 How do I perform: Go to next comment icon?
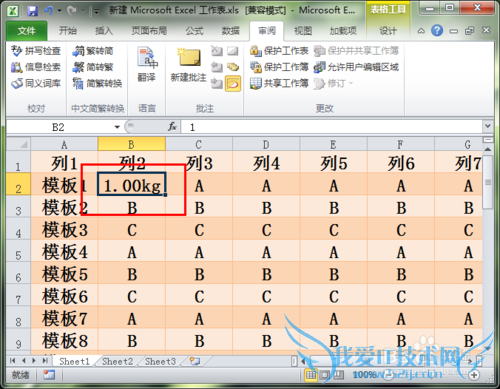[x=217, y=83]
